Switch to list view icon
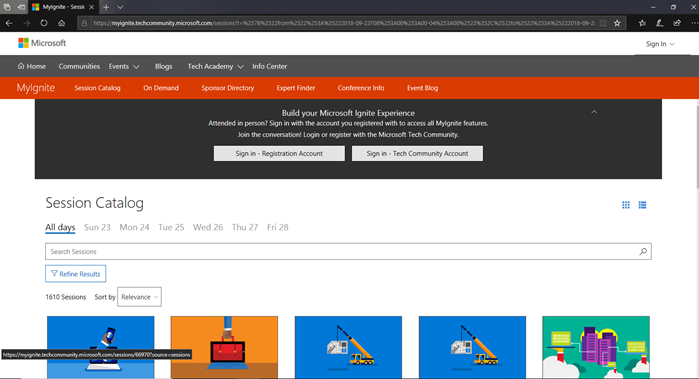The image size is (699, 379). coord(642,205)
